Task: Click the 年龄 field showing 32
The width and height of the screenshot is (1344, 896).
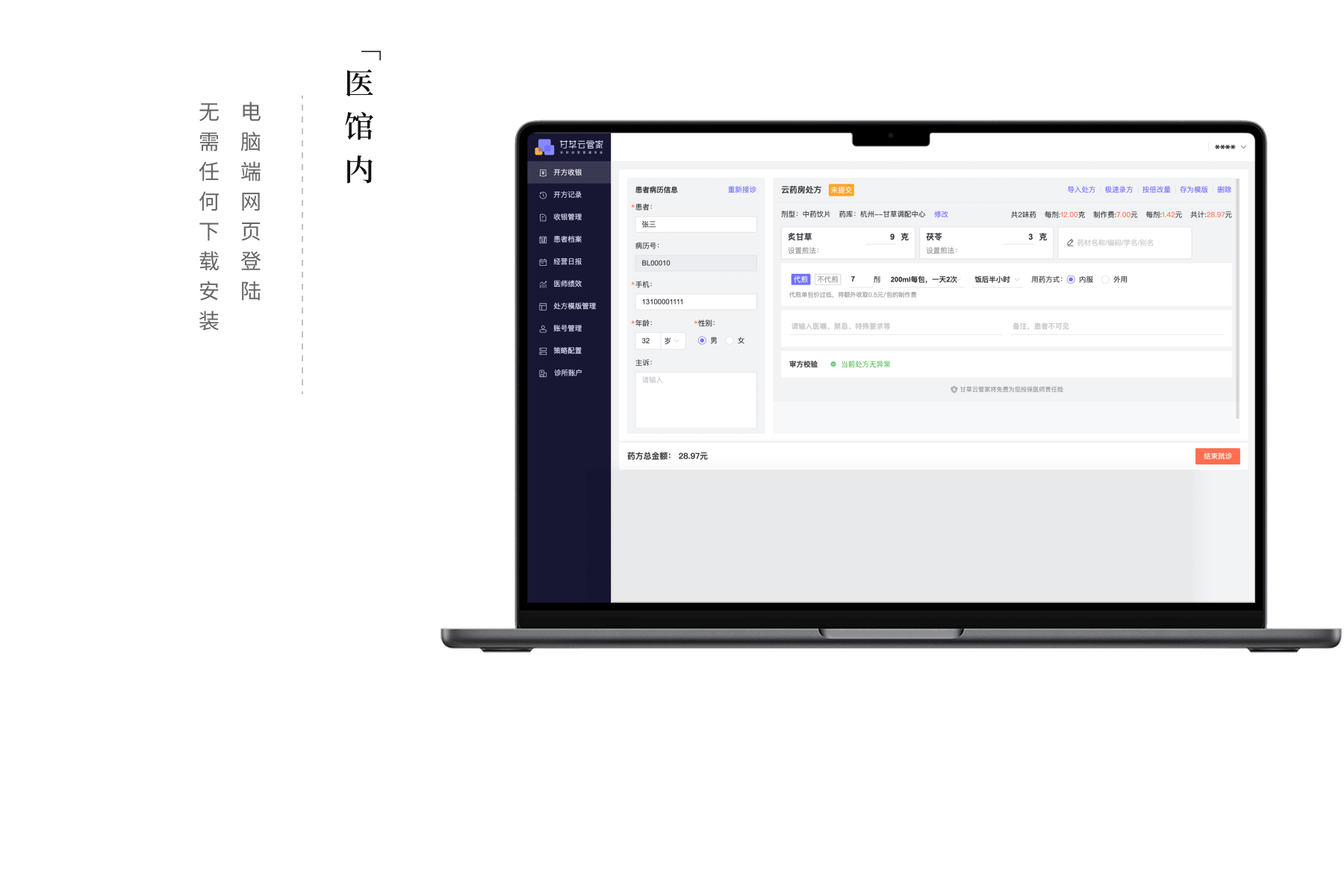Action: click(647, 340)
